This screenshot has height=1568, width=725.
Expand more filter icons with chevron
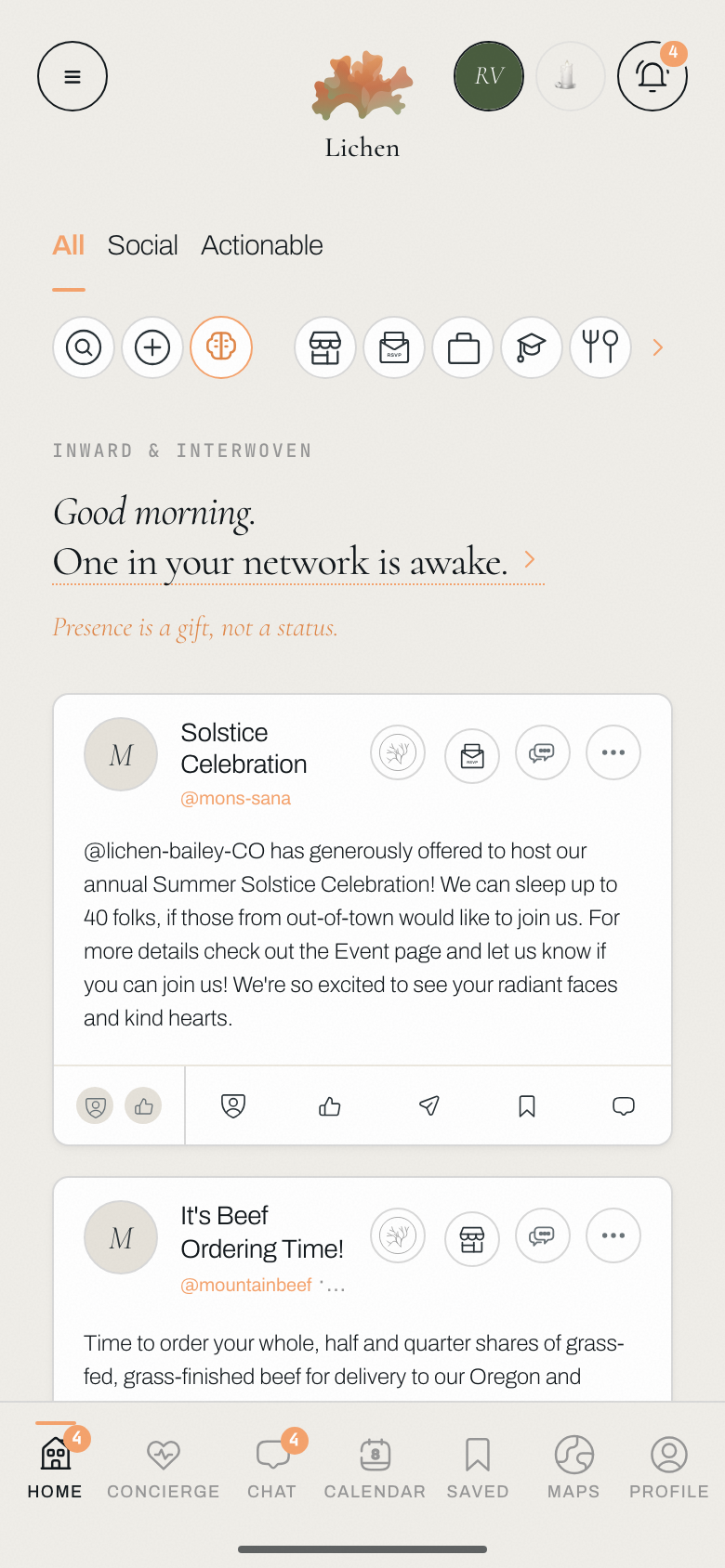click(658, 347)
